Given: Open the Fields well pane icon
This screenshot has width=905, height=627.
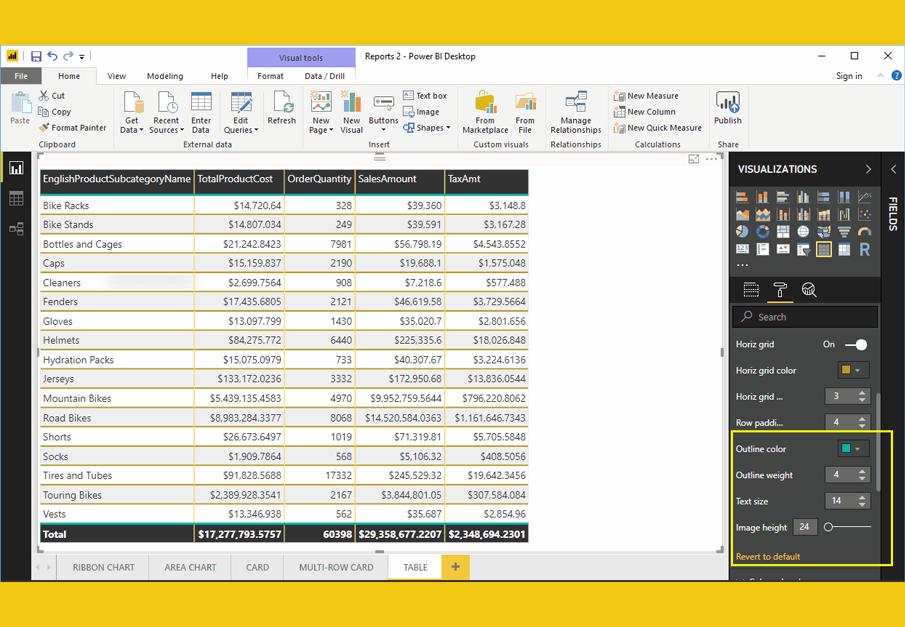Looking at the screenshot, I should 751,290.
